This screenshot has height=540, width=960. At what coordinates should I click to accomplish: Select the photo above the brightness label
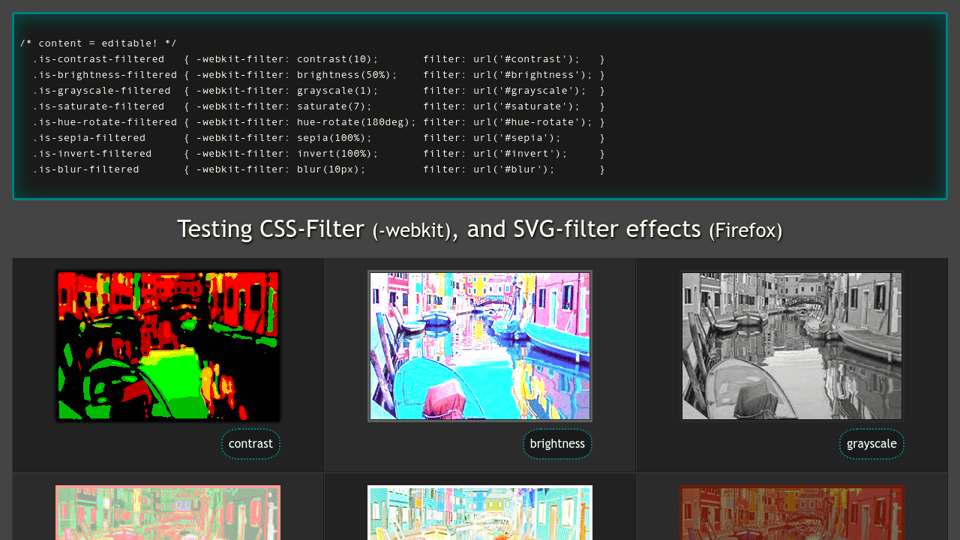[480, 345]
